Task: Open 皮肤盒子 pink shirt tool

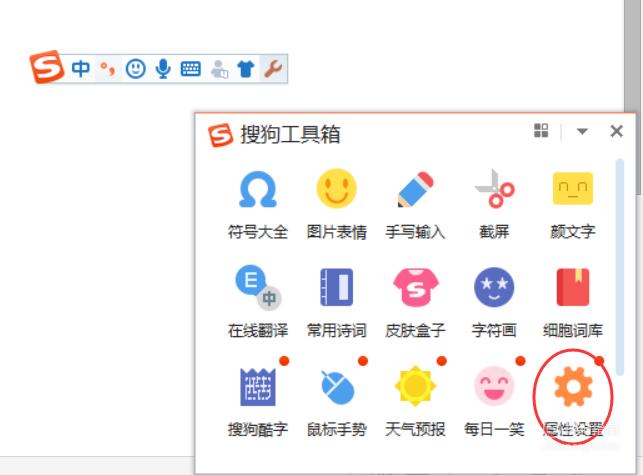Action: 415,302
